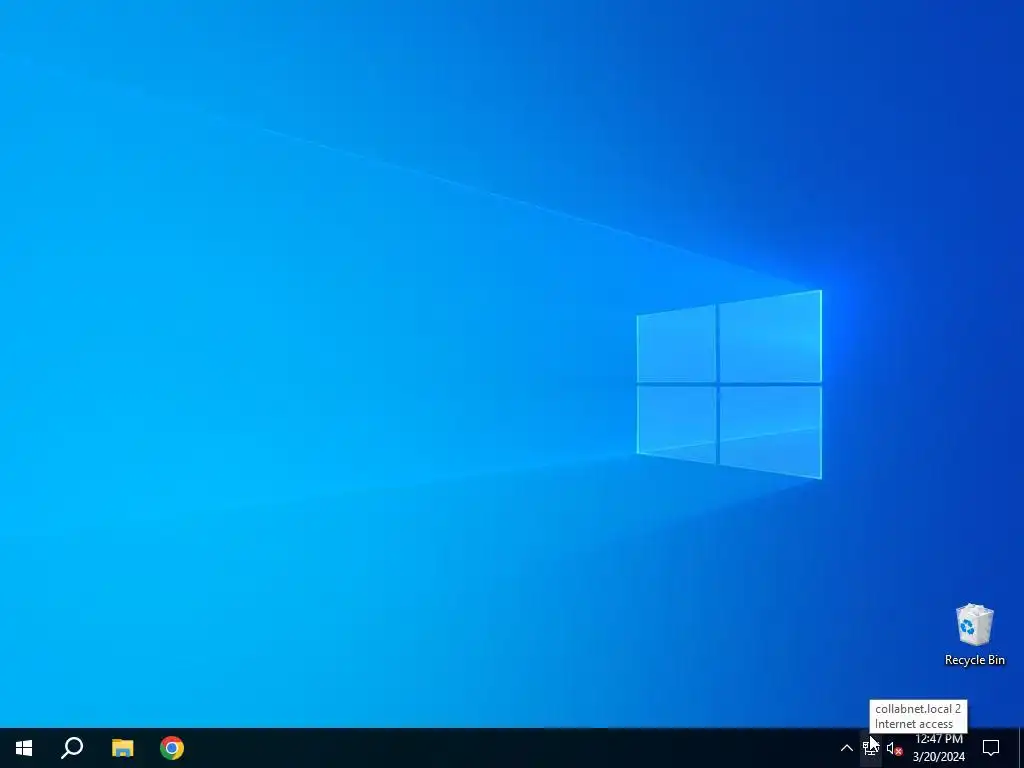Viewport: 1024px width, 768px height.
Task: Open the taskbar search magnifier
Action: click(x=72, y=748)
